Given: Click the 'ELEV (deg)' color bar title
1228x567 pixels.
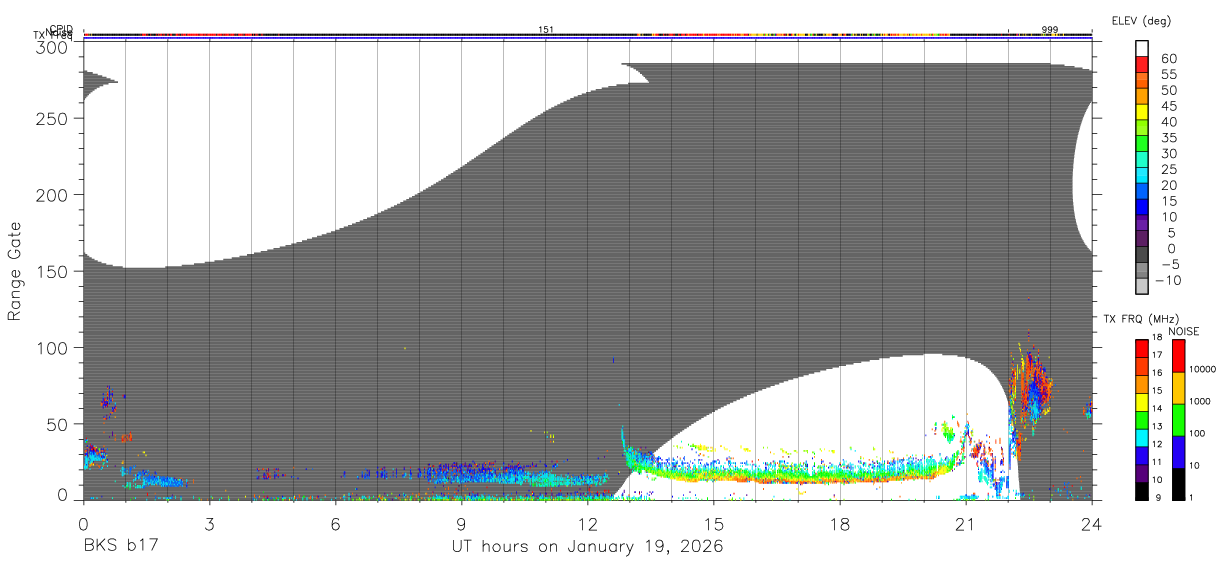Looking at the screenshot, I should click(x=1141, y=20).
